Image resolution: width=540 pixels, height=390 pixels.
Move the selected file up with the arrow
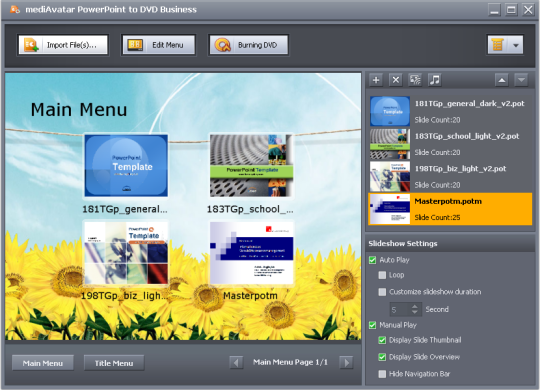[502, 80]
